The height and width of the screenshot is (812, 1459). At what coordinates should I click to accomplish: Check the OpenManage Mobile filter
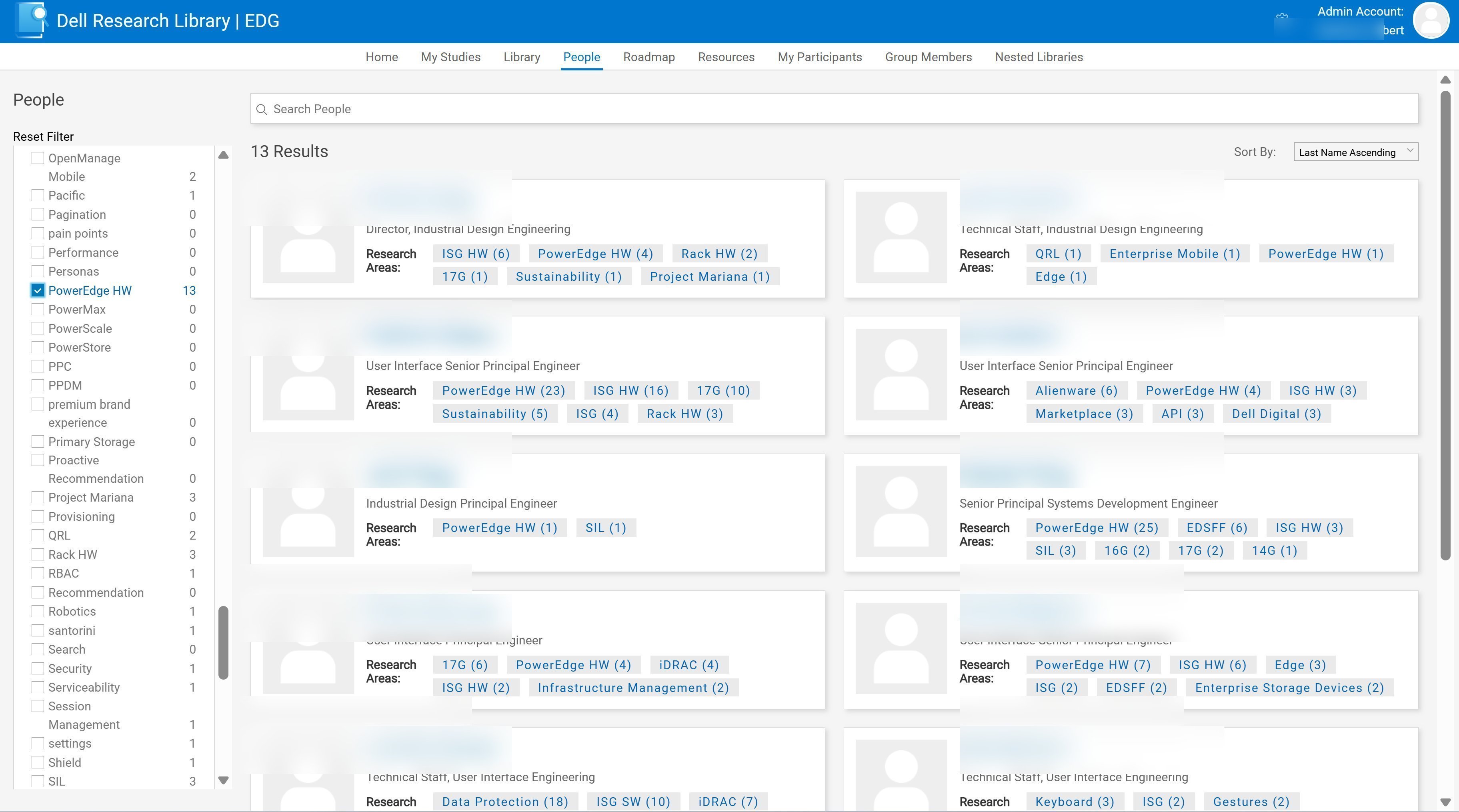(x=37, y=158)
